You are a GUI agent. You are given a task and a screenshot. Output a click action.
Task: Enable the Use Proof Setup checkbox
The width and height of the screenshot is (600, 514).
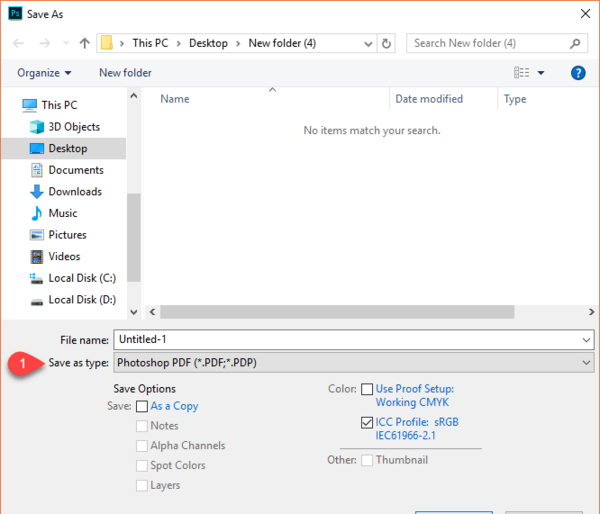[x=367, y=389]
